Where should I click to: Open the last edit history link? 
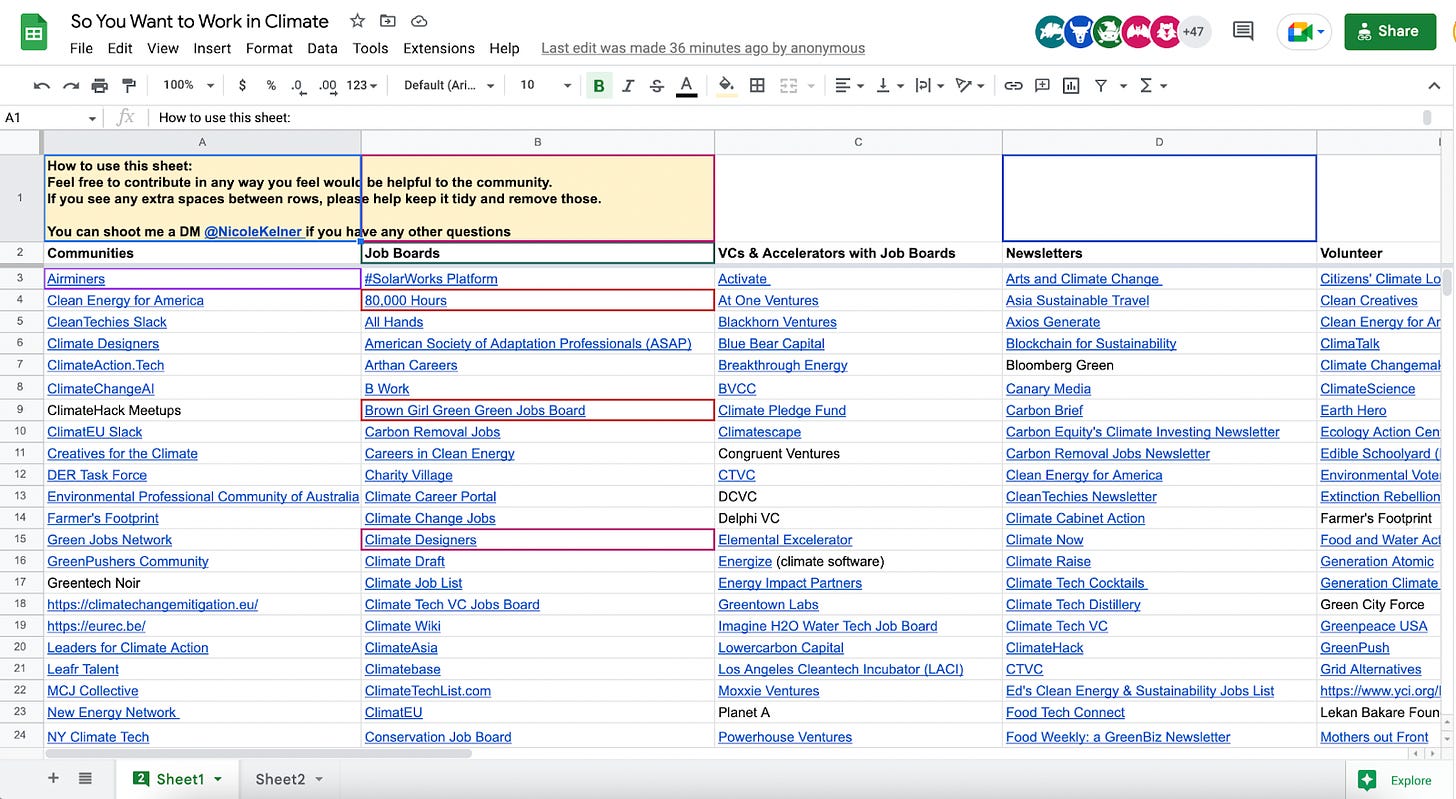(x=703, y=48)
